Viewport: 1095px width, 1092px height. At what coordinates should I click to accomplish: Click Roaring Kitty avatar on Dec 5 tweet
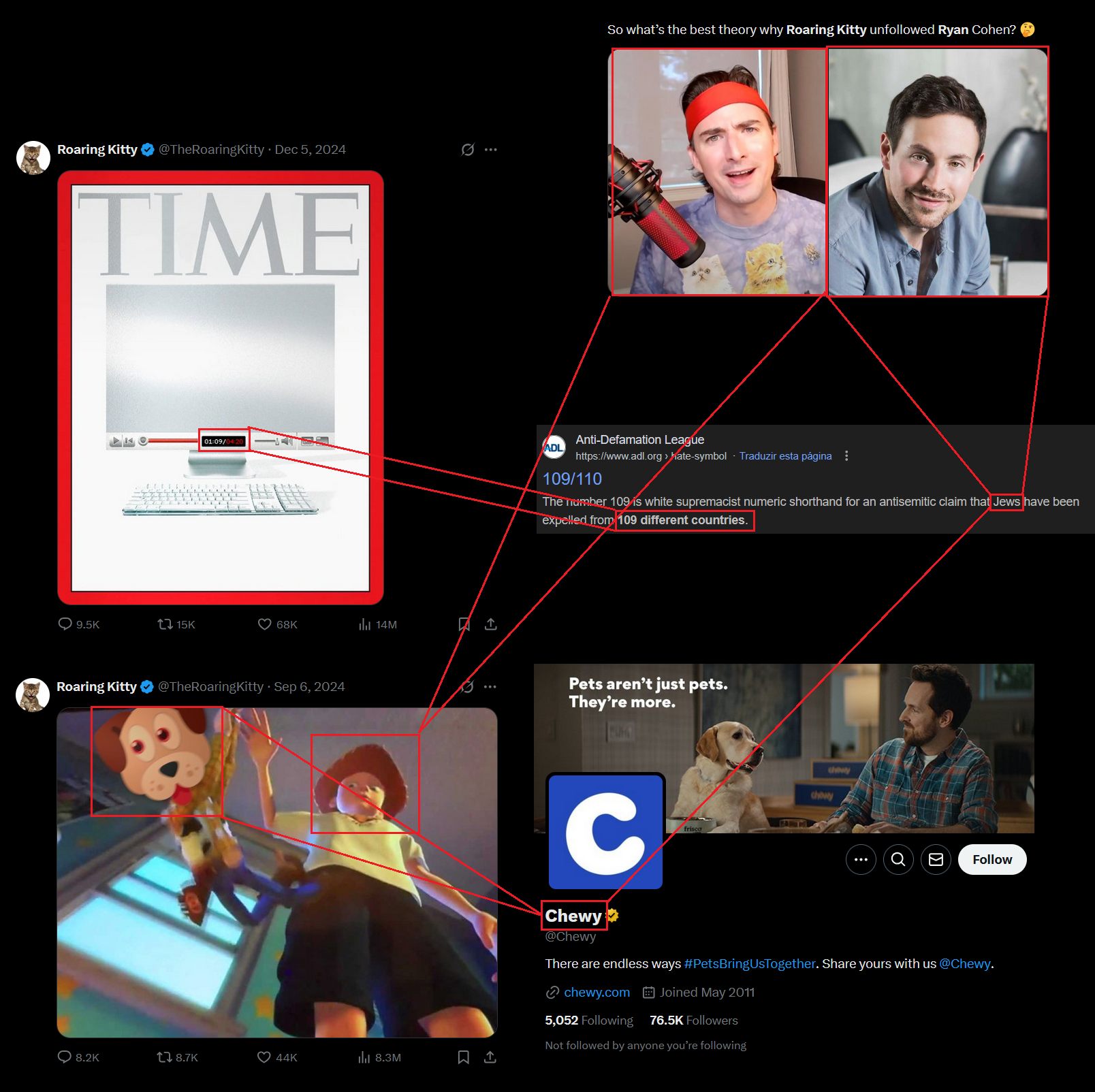pos(33,158)
